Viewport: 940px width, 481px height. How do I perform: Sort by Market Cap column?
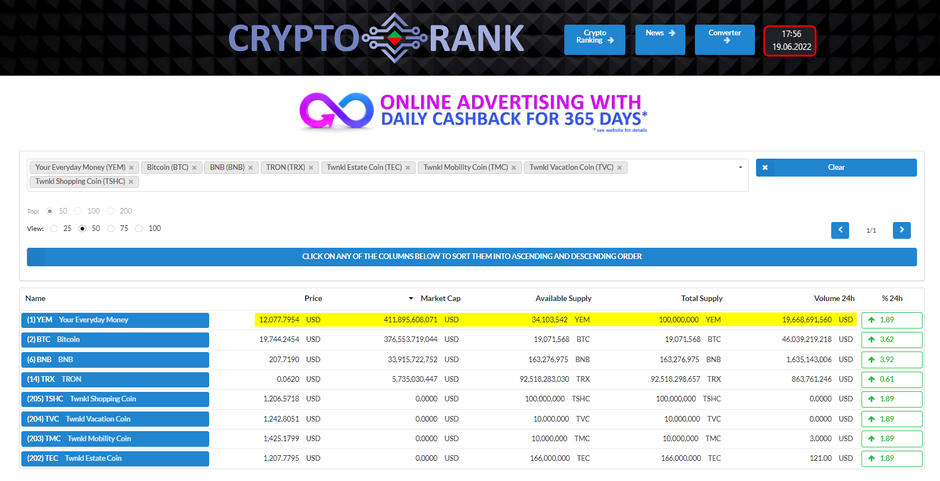440,298
